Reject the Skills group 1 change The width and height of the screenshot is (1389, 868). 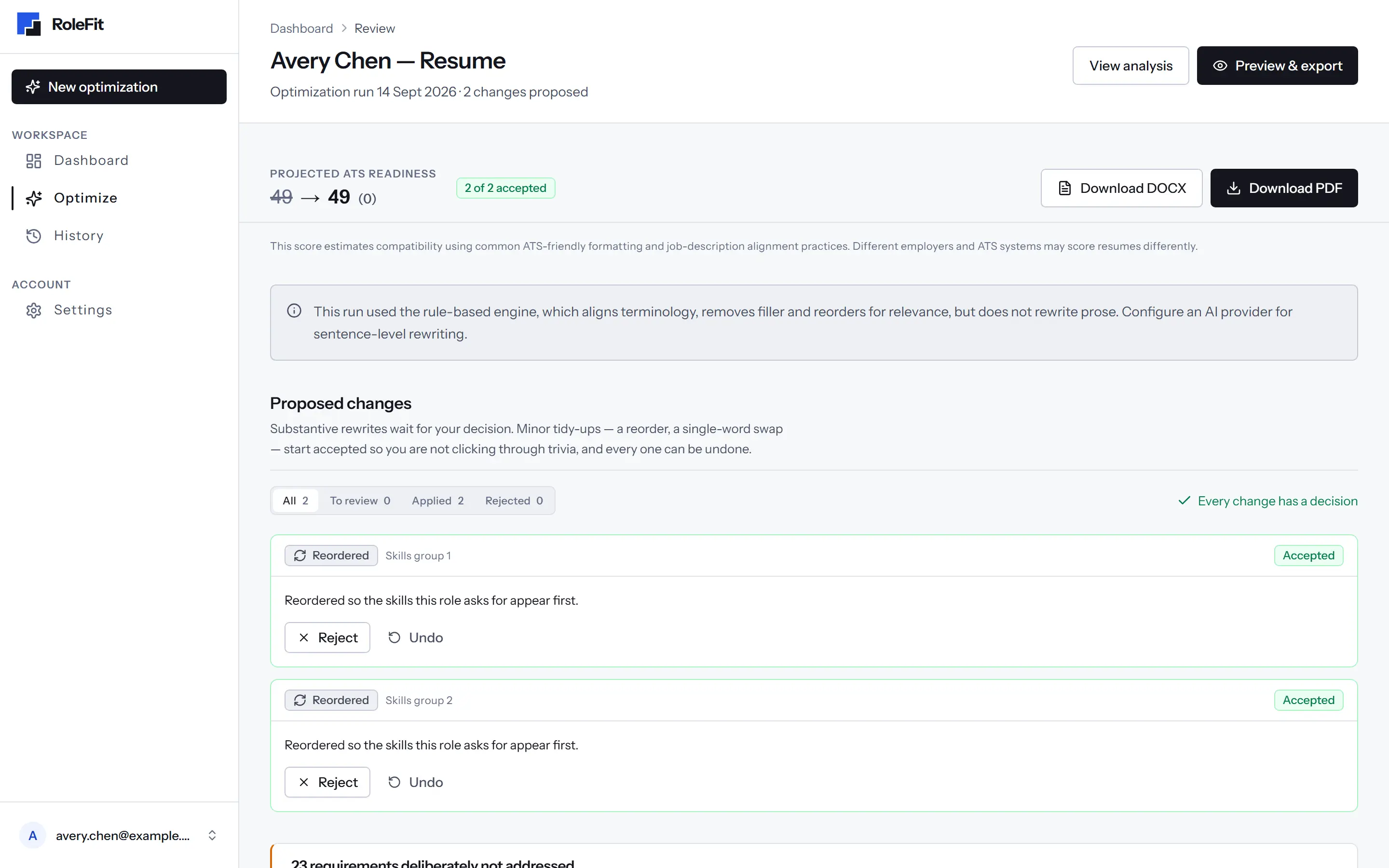click(x=327, y=637)
